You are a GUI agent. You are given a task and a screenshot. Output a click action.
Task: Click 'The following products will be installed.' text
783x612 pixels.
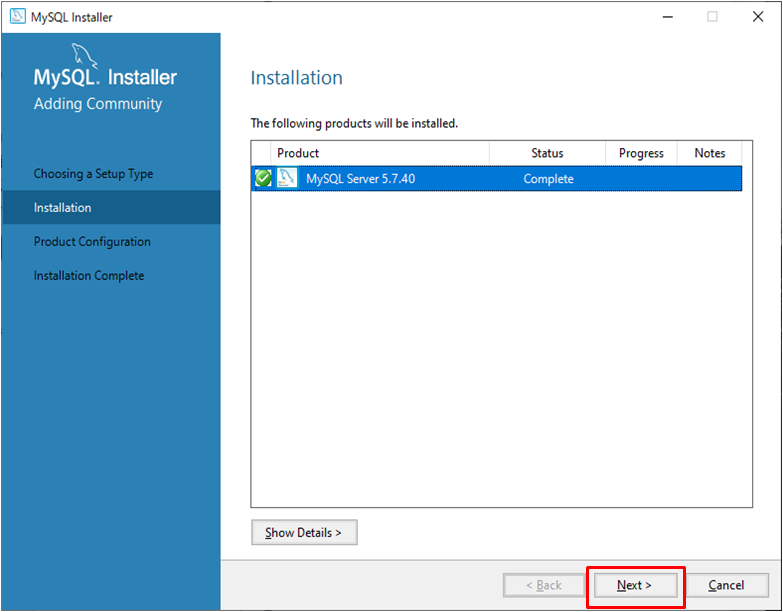354,123
